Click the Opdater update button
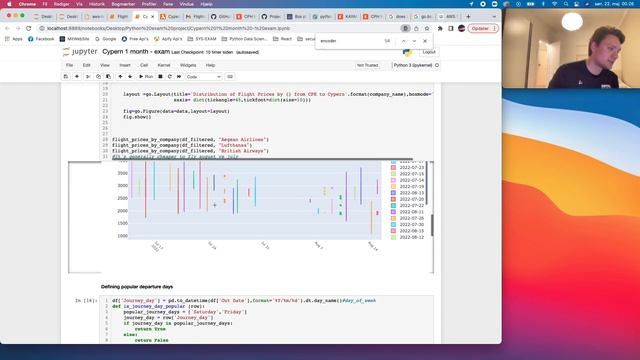The width and height of the screenshot is (640, 360). tap(483, 29)
